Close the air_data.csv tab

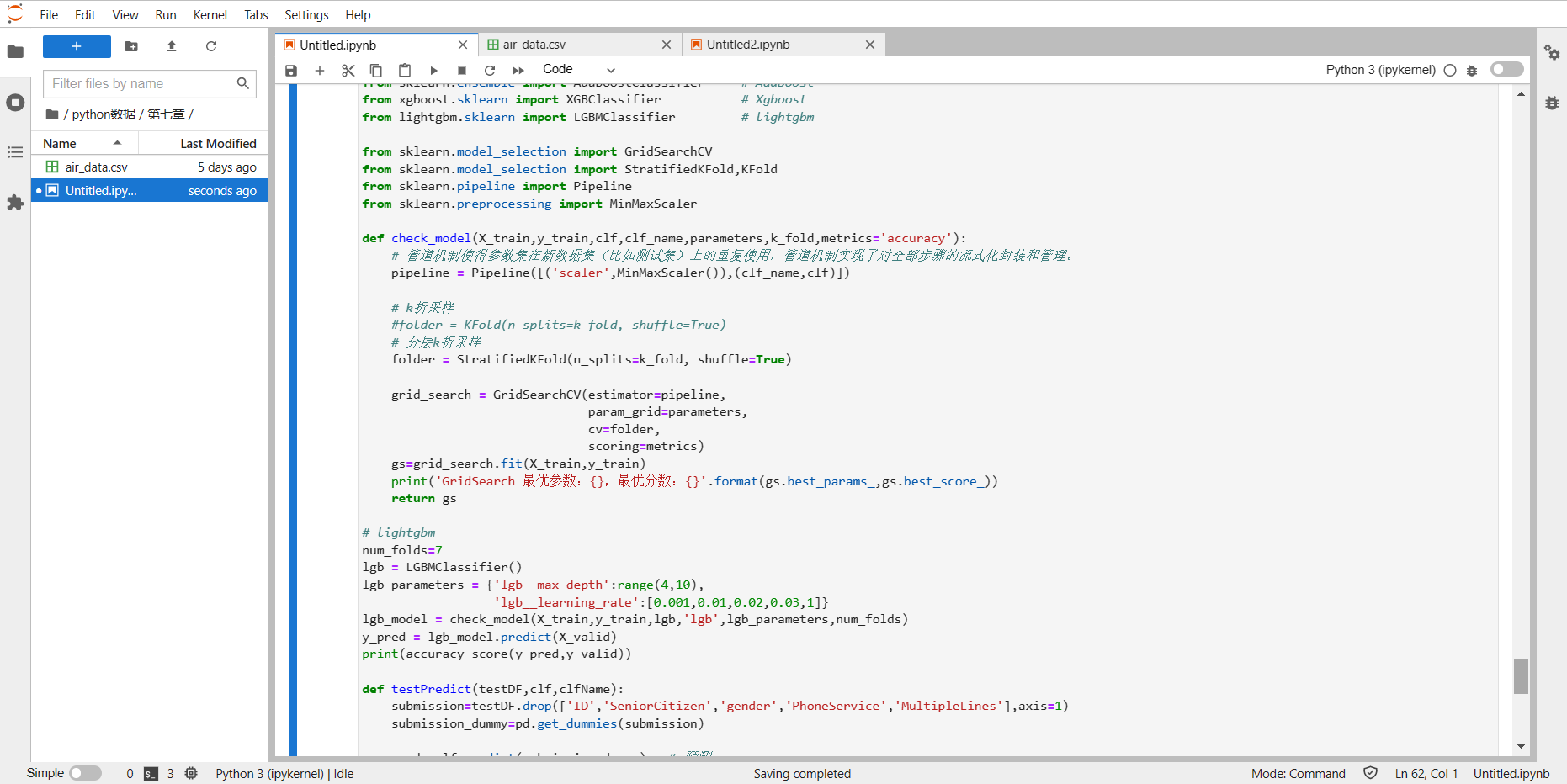[x=667, y=45]
